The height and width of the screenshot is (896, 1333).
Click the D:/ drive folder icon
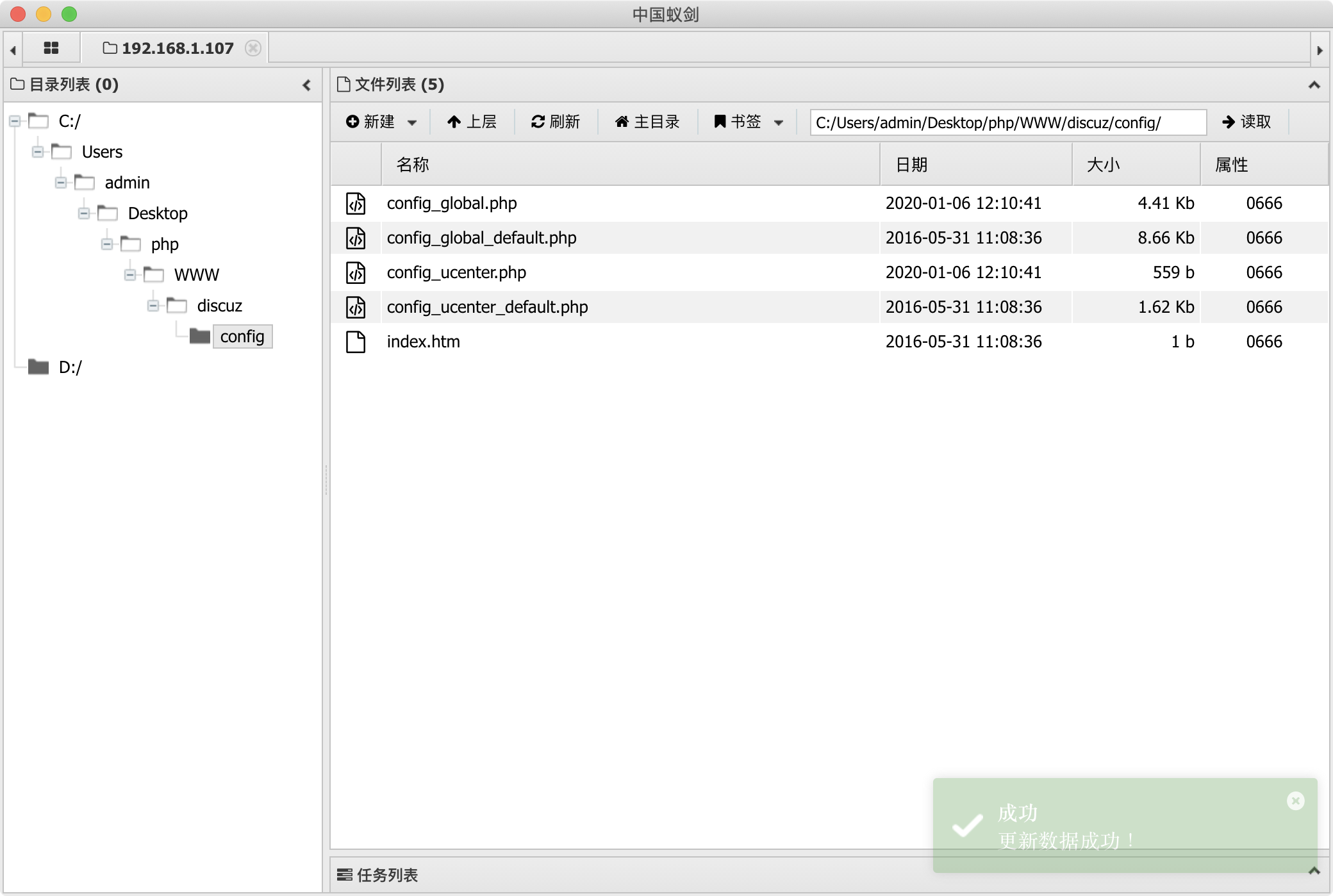click(38, 367)
